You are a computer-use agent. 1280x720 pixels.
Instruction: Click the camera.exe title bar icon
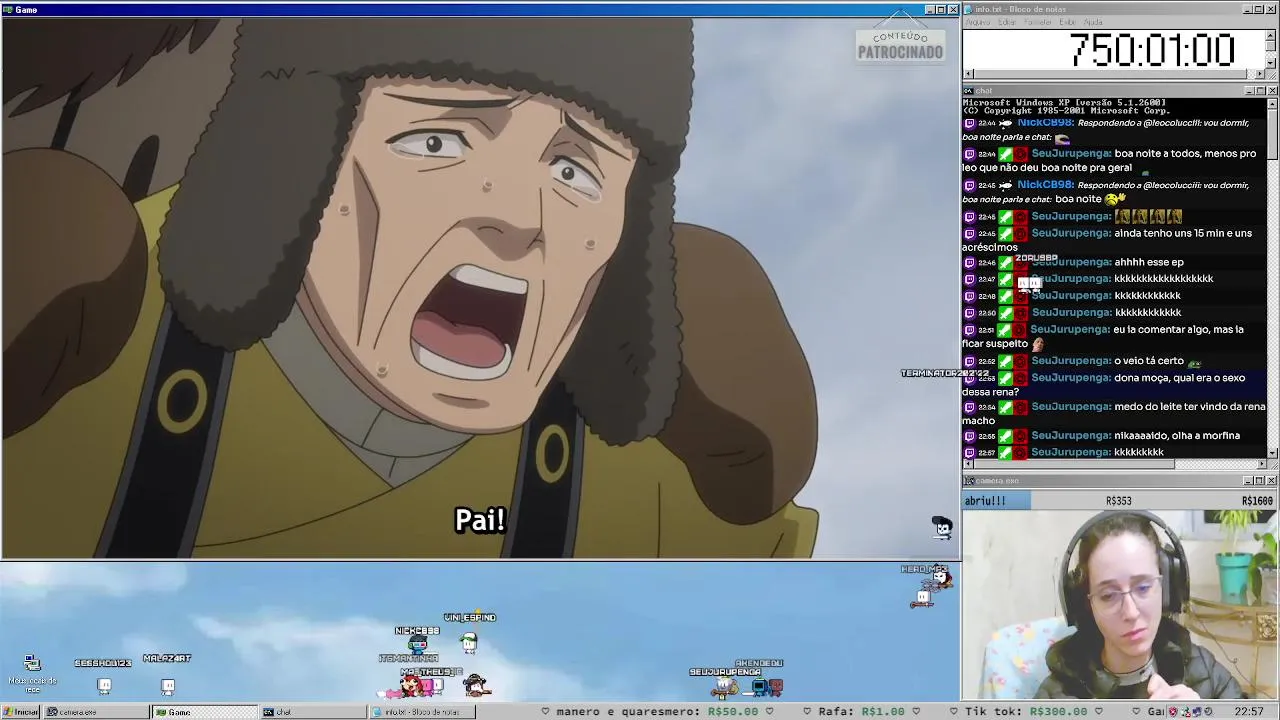[969, 481]
